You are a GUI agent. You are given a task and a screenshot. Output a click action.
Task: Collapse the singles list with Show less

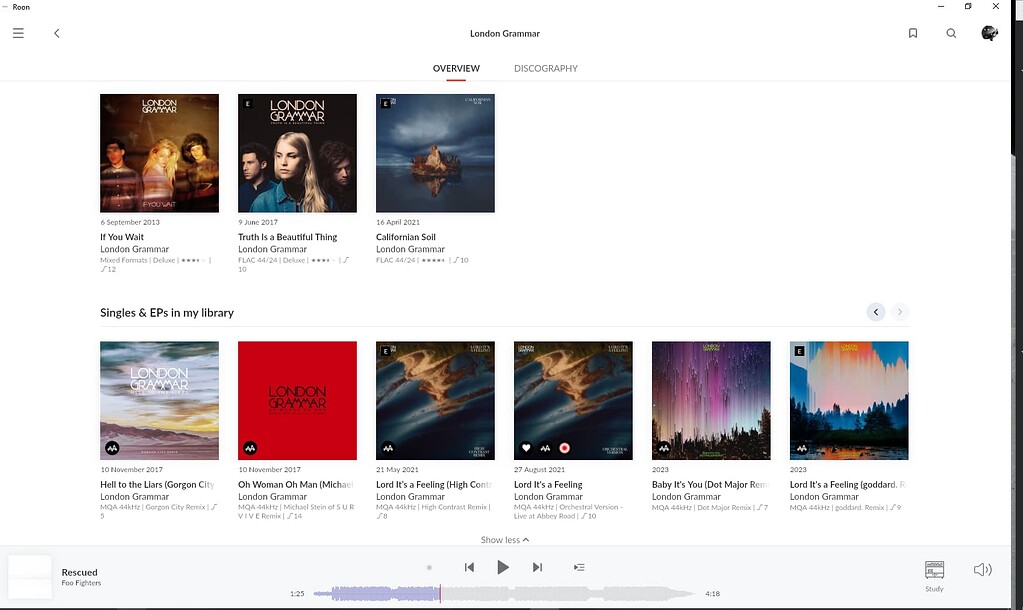[504, 539]
